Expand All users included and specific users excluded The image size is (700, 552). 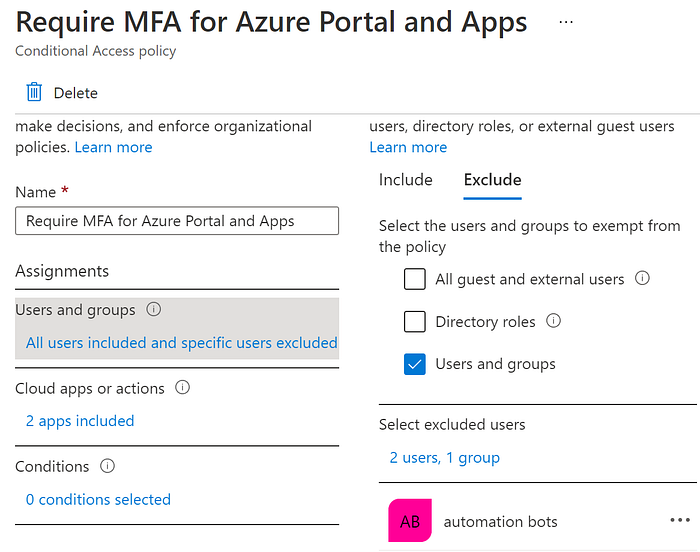(x=181, y=343)
